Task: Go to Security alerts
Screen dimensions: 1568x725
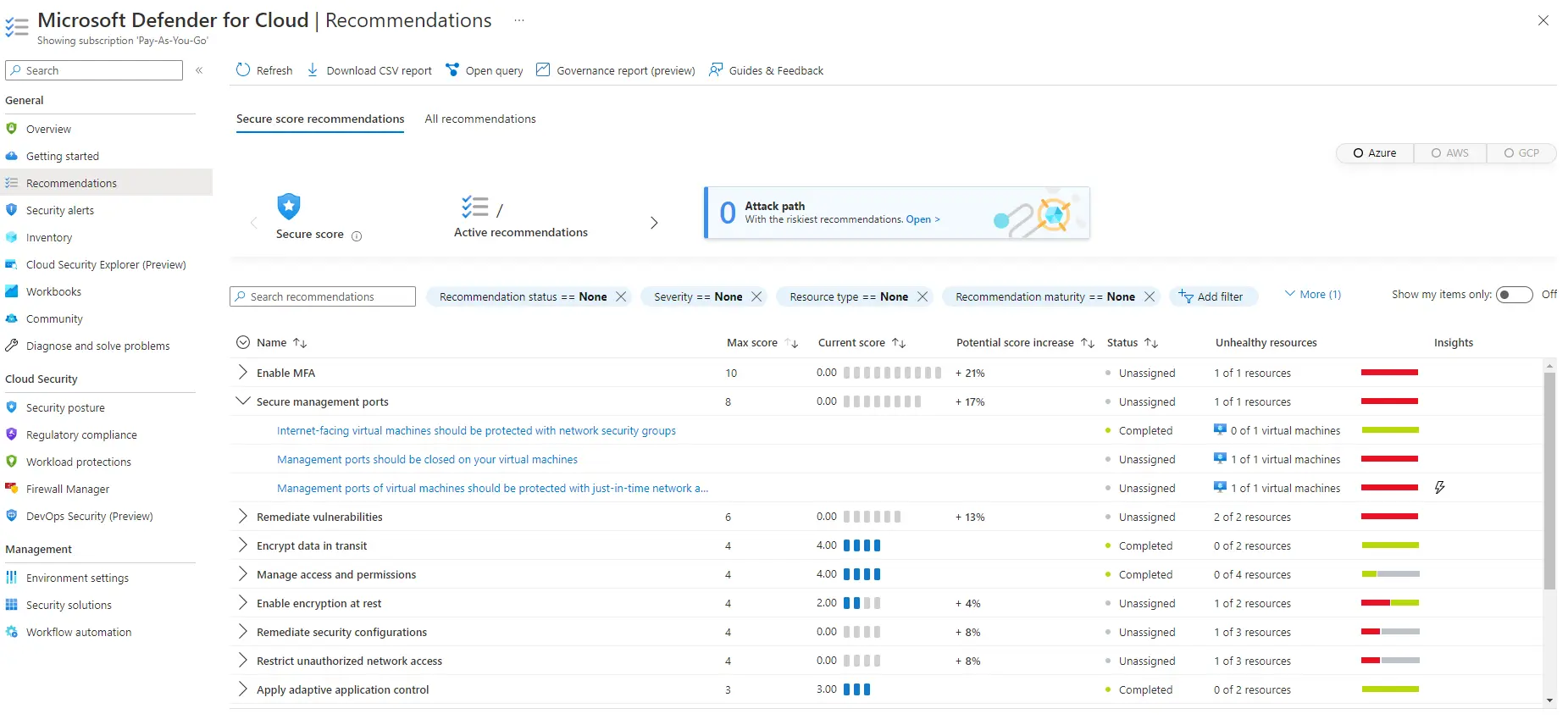Action: [59, 210]
